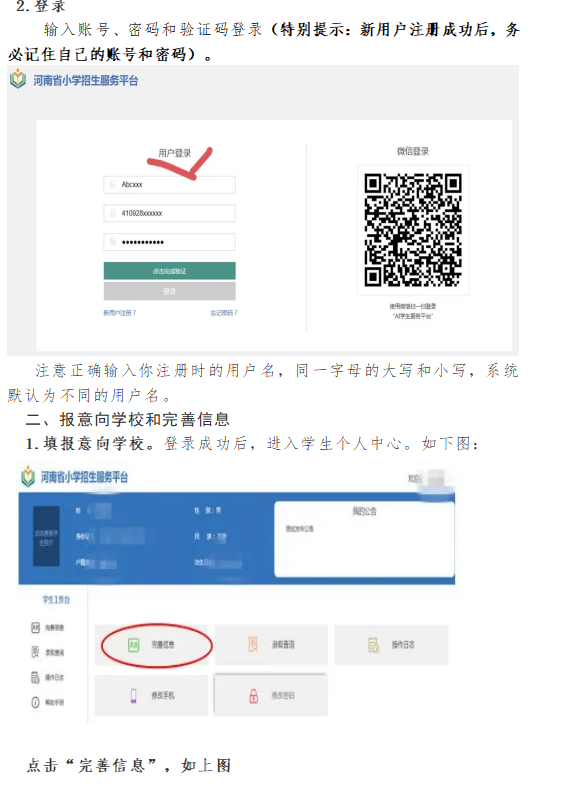The image size is (577, 795).
Task: Click the 我的公告 announcements panel heading
Action: 365,511
